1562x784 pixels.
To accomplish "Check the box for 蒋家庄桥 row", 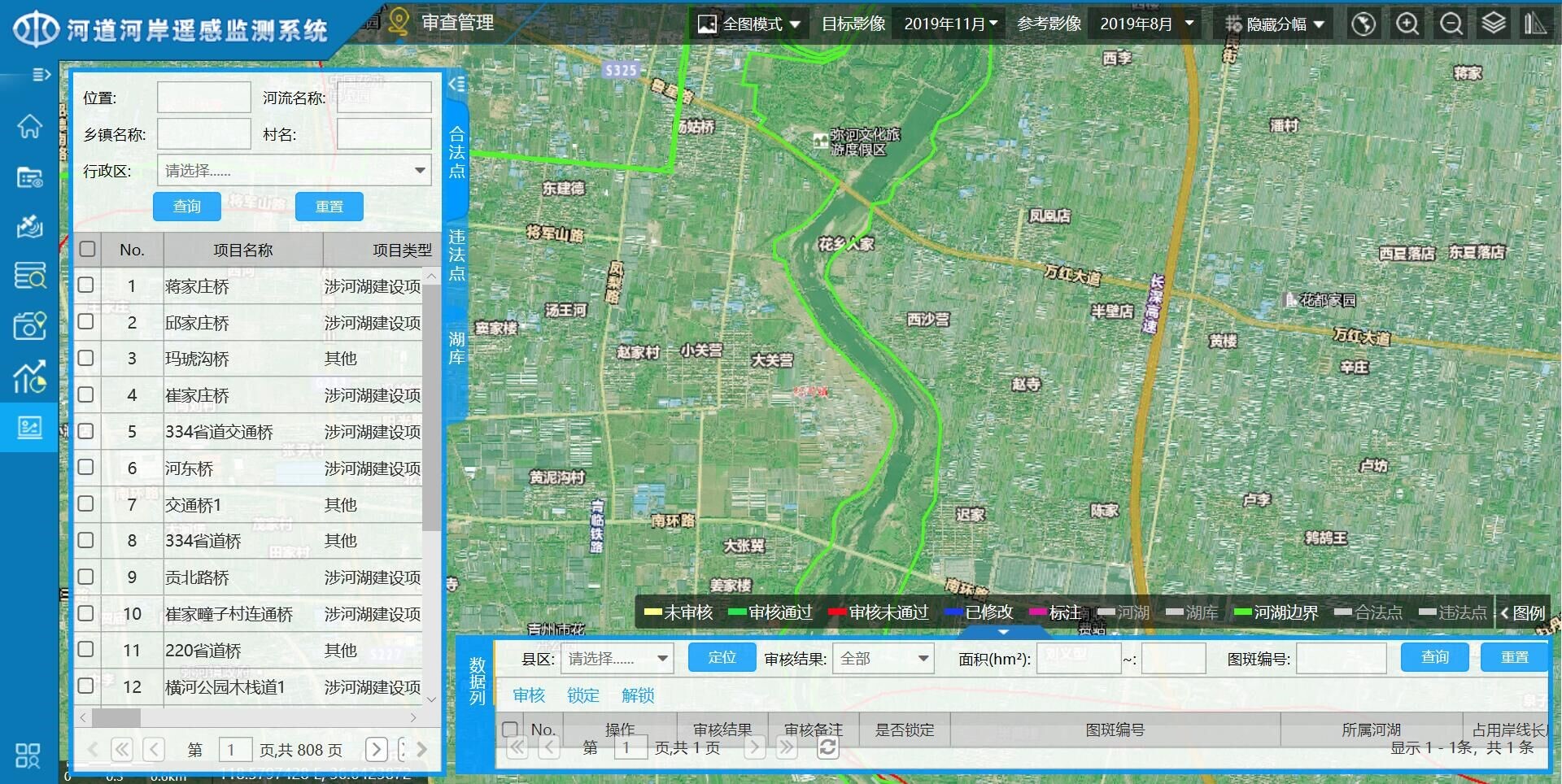I will 86,285.
